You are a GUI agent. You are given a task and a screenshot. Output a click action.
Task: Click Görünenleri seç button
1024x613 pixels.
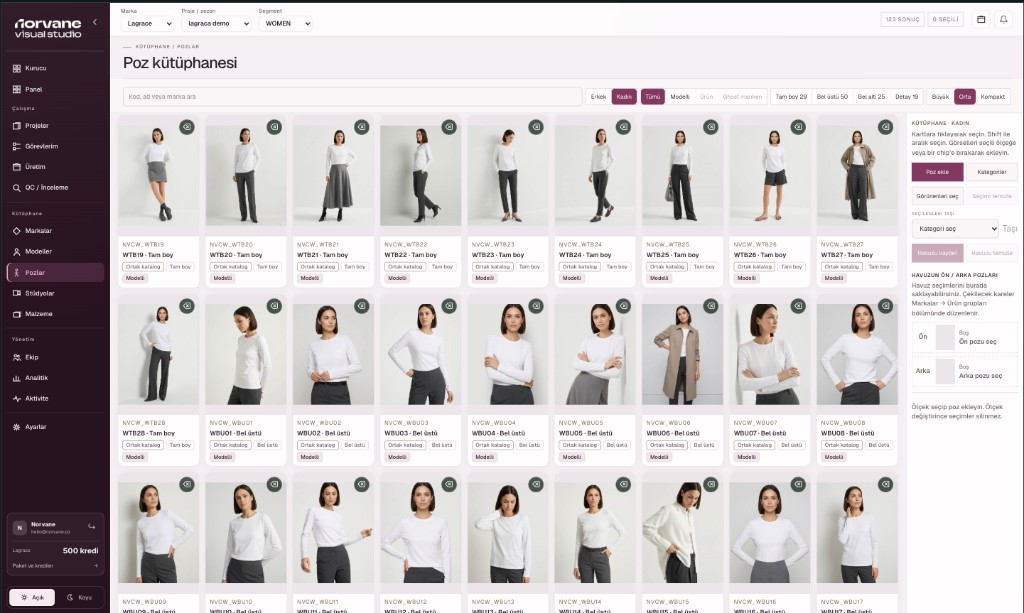937,196
